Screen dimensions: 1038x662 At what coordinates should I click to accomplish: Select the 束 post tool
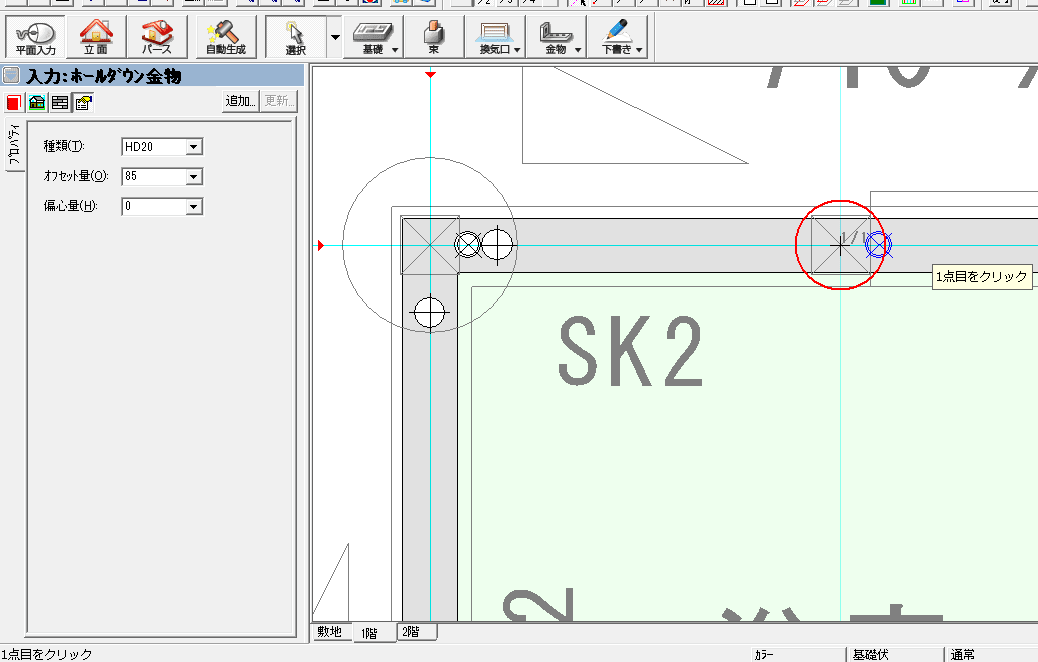coord(434,38)
